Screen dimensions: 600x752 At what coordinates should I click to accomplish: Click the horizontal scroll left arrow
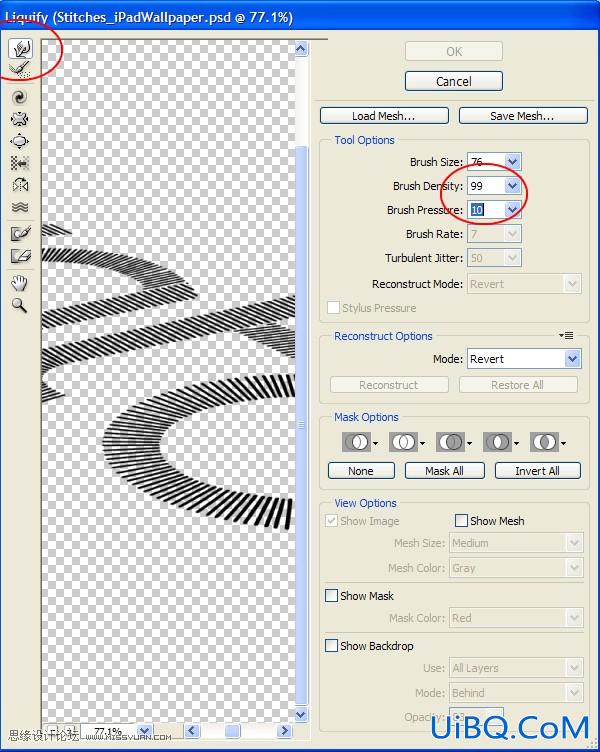coord(192,731)
